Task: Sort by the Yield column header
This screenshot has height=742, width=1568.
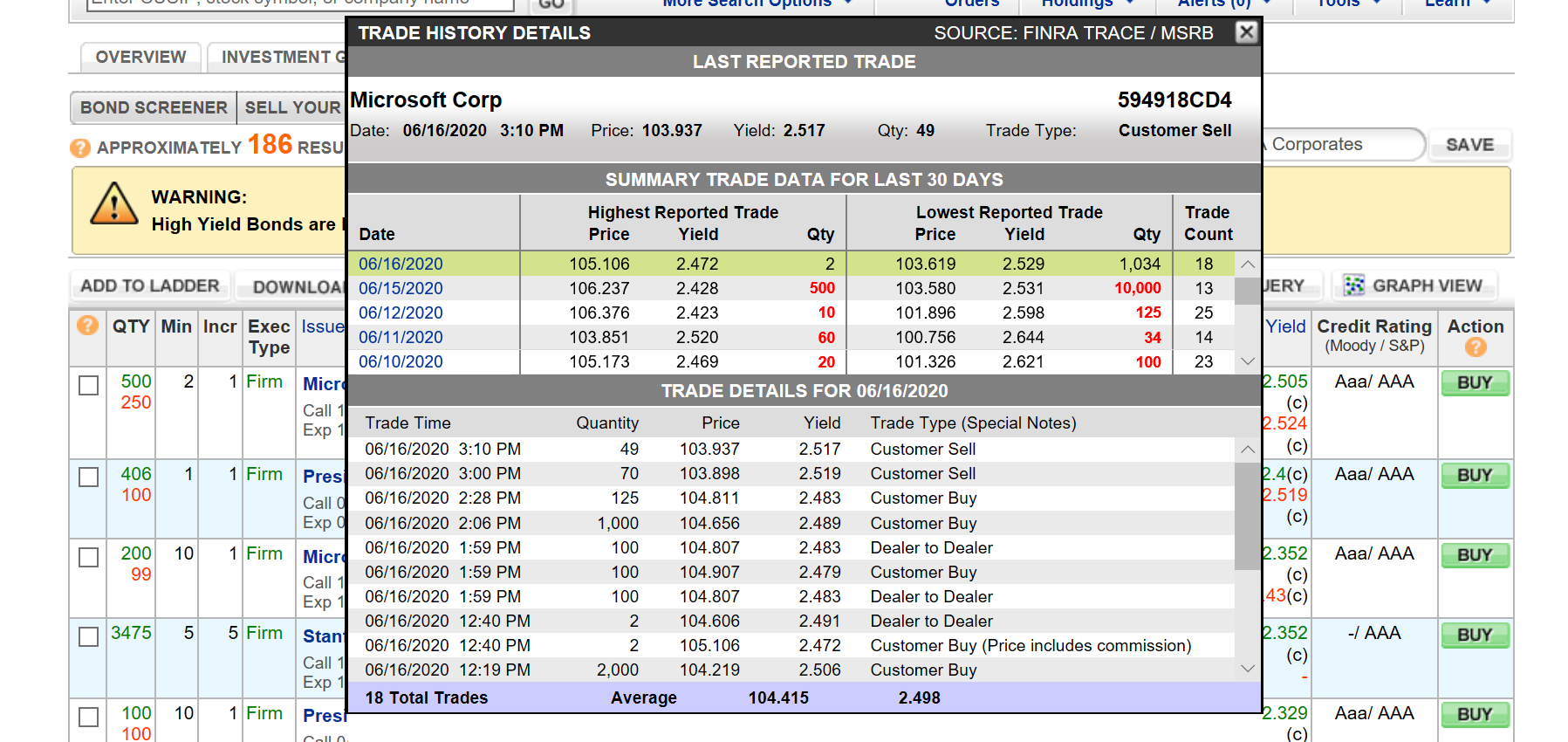Action: [1285, 326]
